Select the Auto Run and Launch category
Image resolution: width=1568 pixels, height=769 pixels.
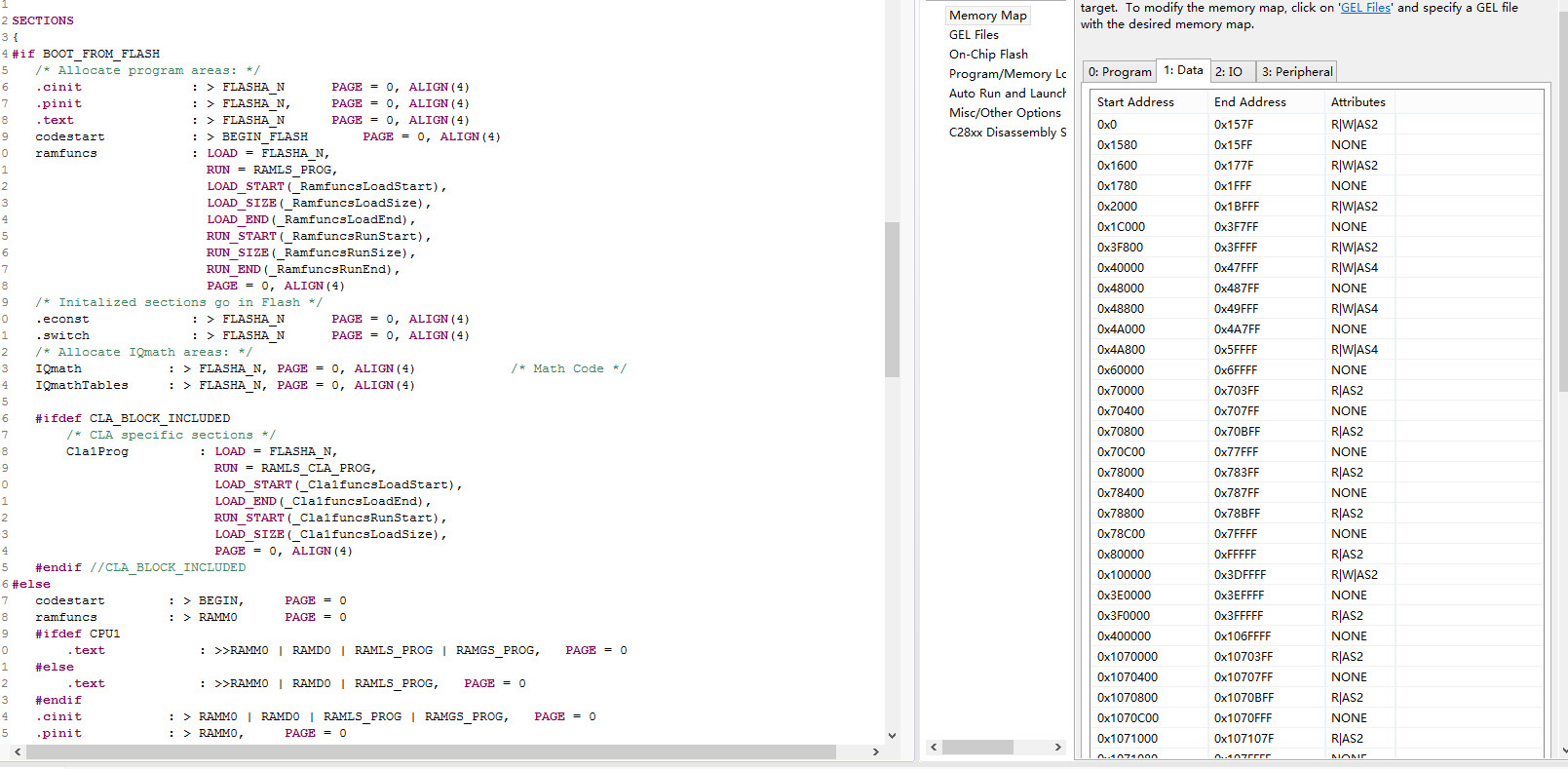[x=1008, y=94]
